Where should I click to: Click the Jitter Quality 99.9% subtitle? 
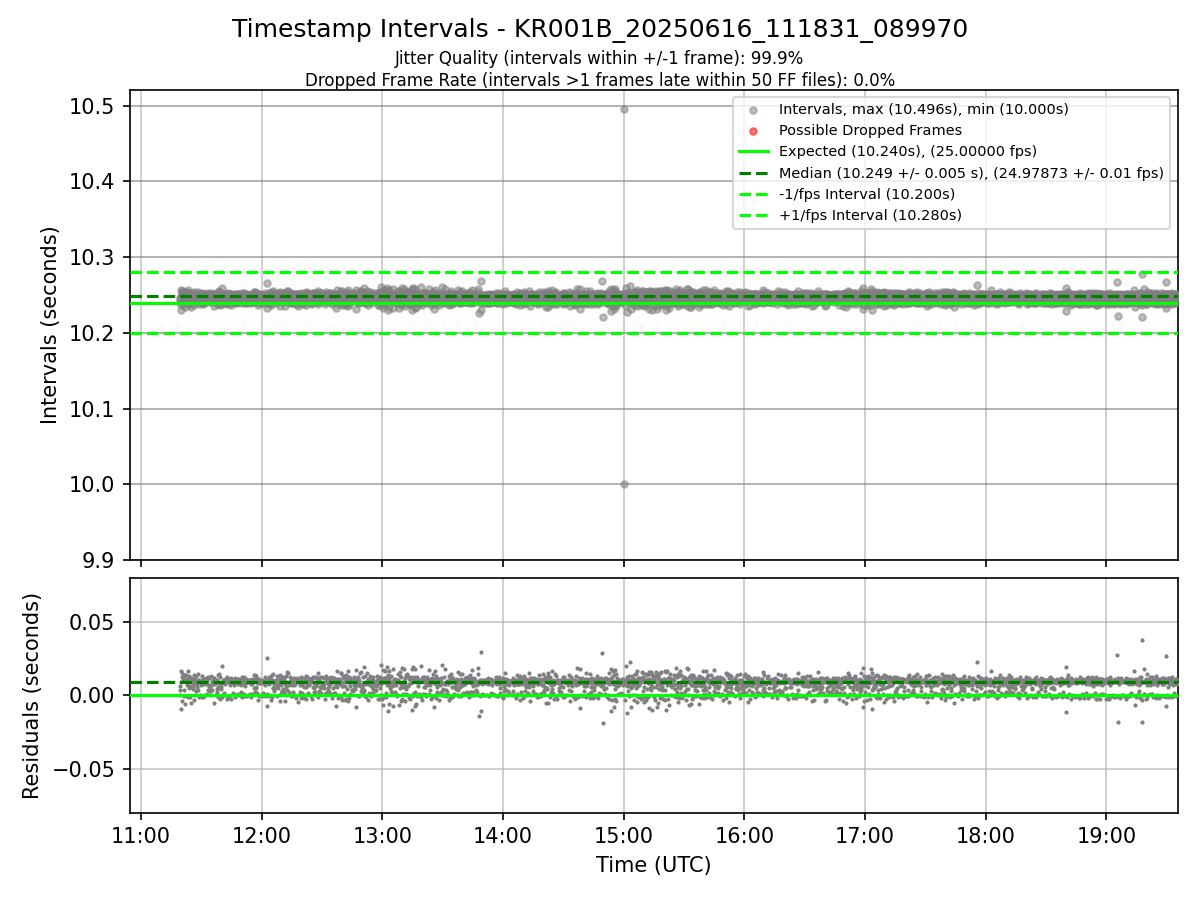click(x=599, y=58)
